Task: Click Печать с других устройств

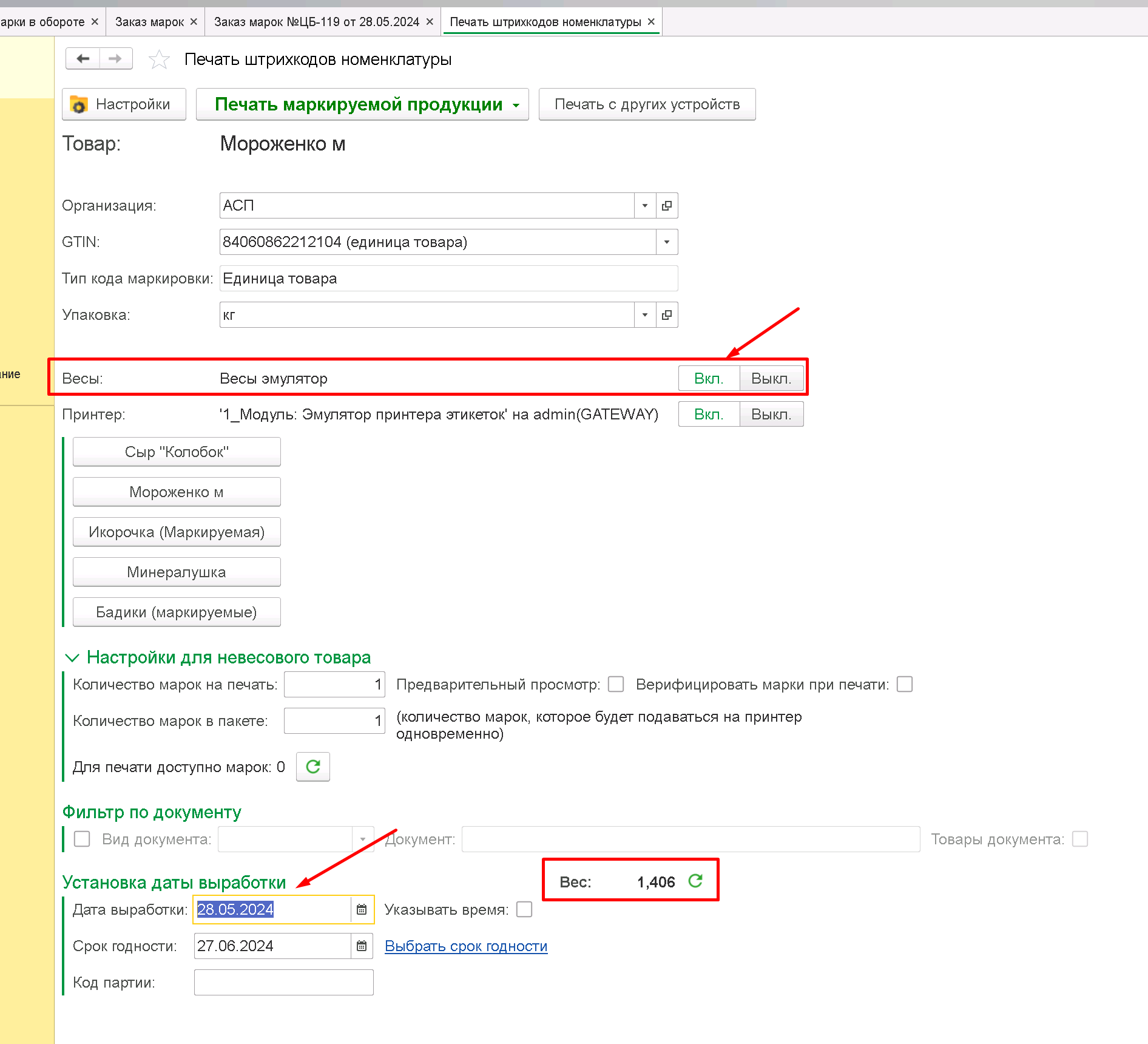Action: click(647, 104)
